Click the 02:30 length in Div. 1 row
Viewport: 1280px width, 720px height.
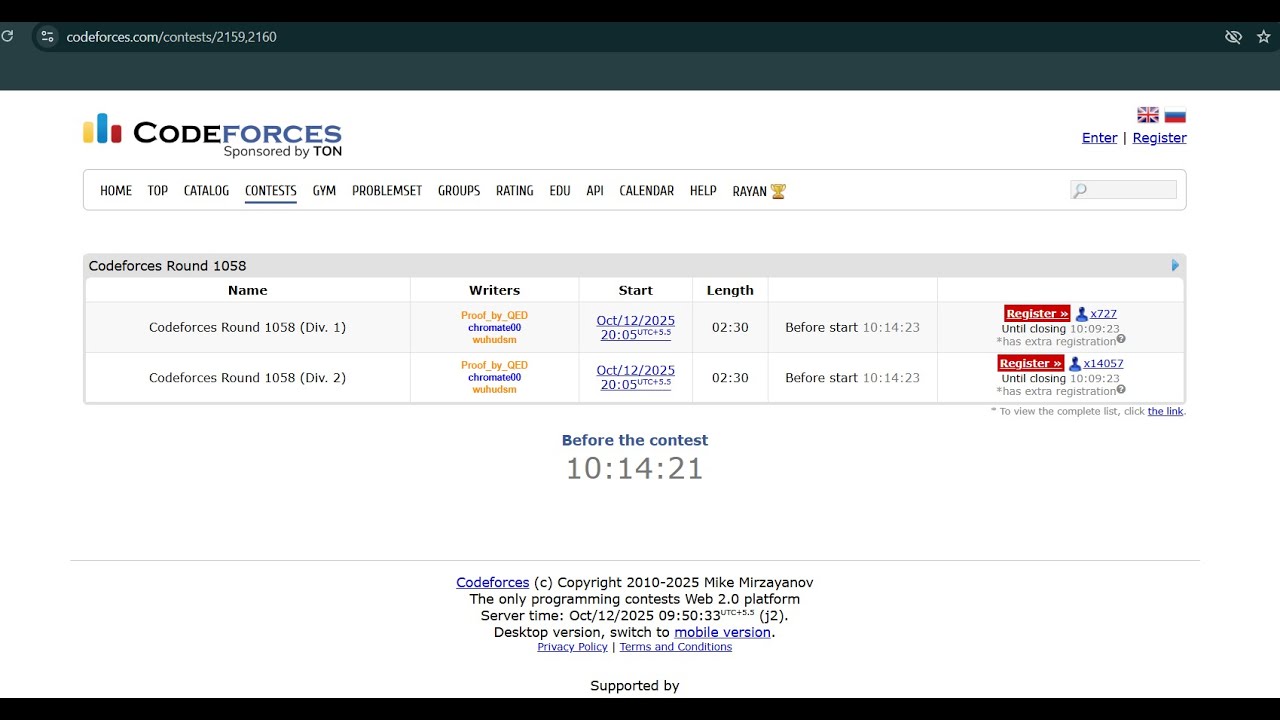[x=730, y=327]
